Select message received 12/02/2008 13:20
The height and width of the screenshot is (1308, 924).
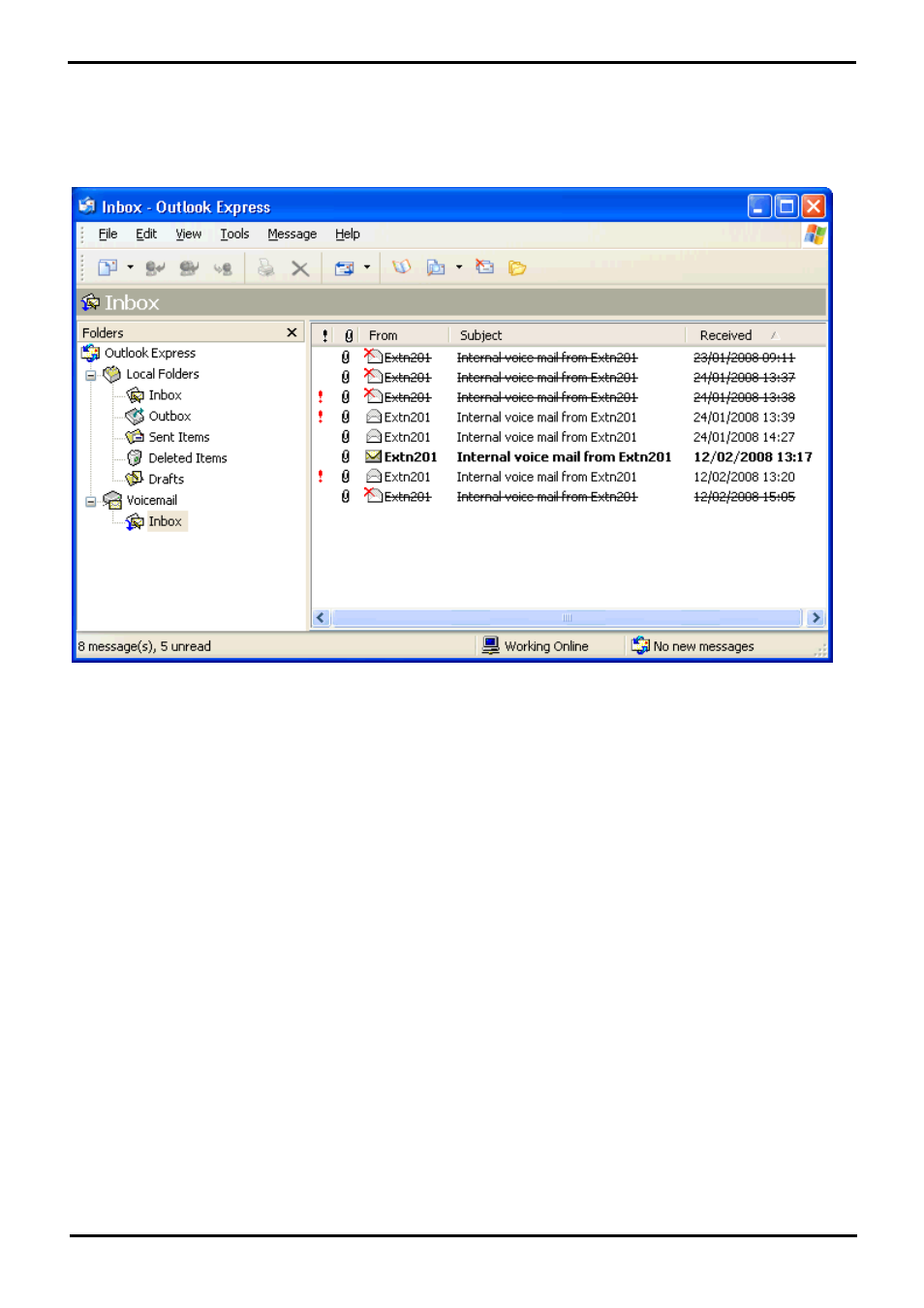[x=569, y=477]
